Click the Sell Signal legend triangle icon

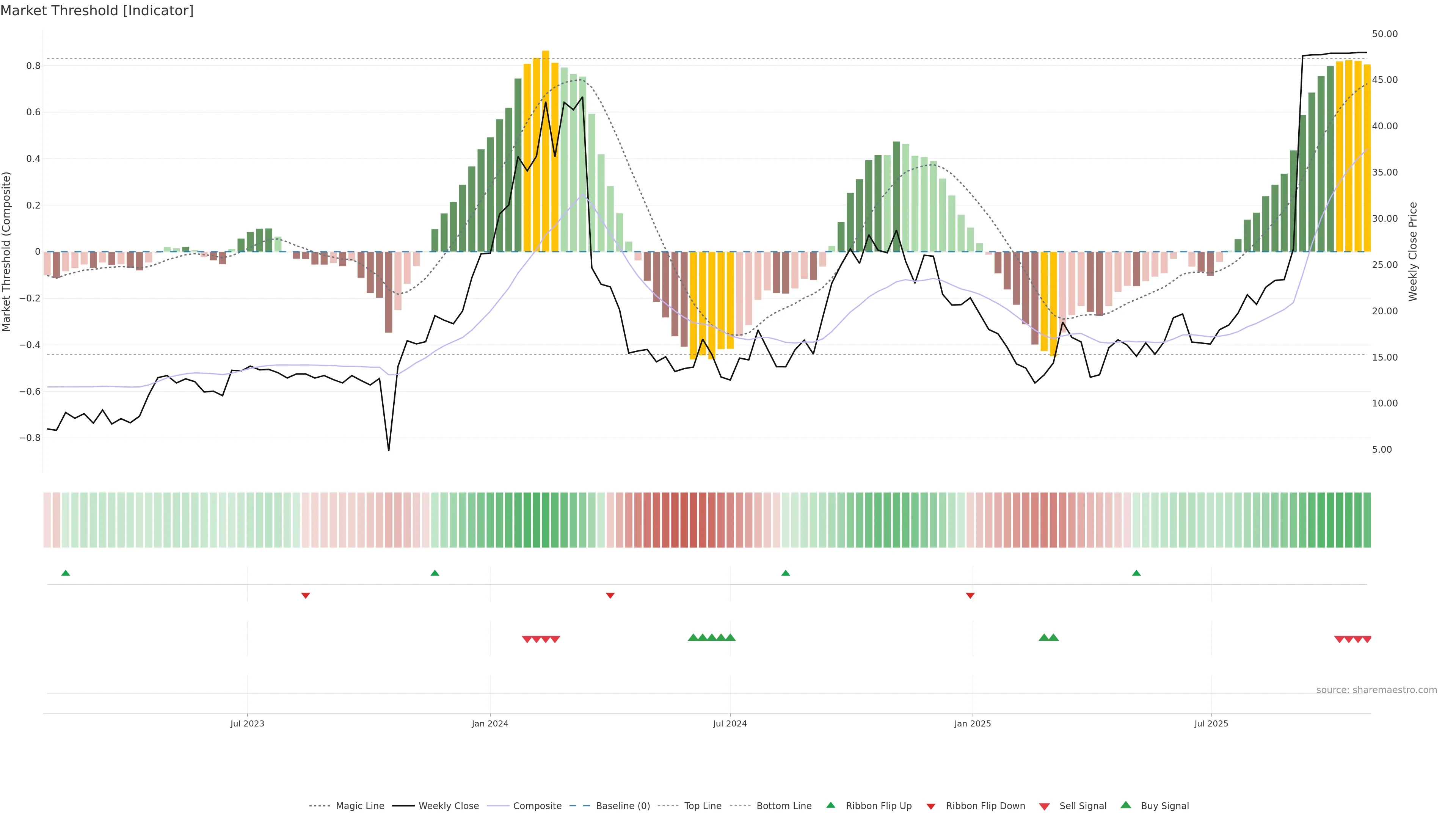pyautogui.click(x=1044, y=806)
